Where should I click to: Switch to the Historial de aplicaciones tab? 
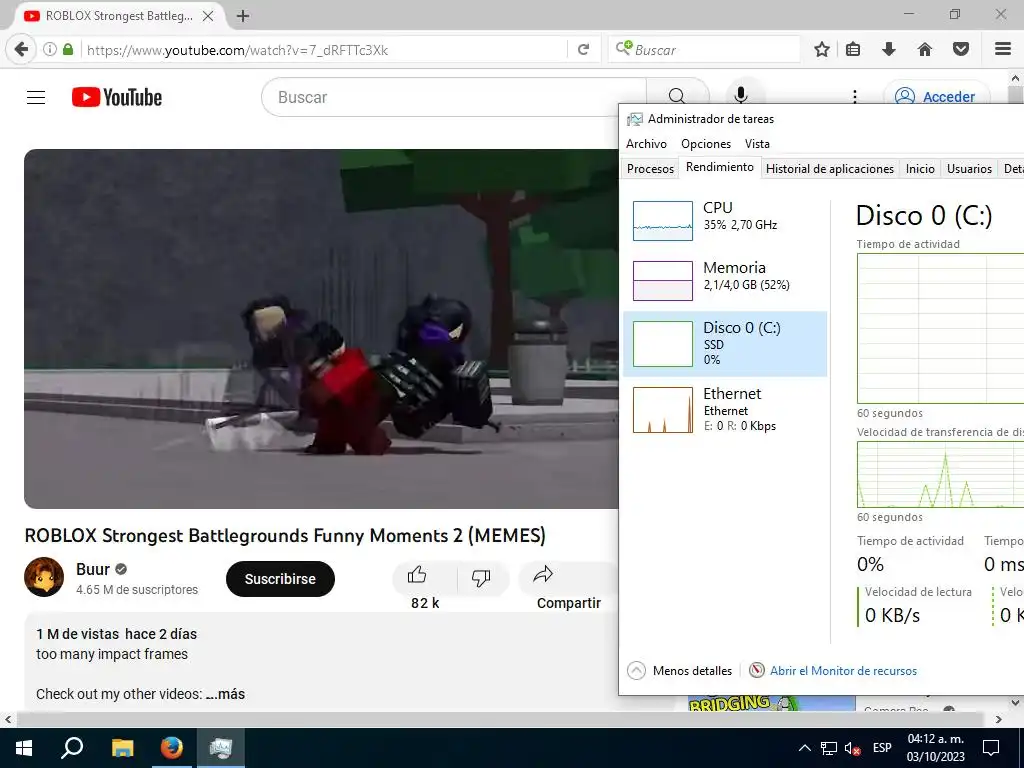[829, 168]
